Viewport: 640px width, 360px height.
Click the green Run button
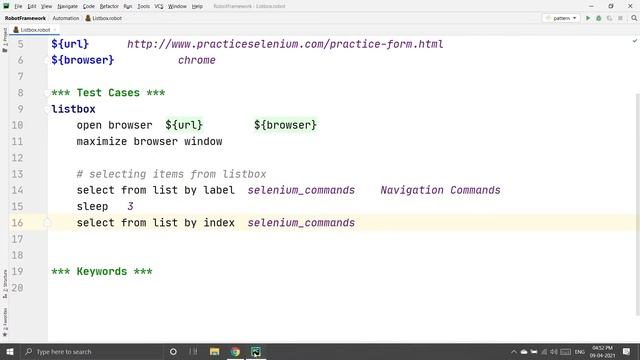click(588, 18)
